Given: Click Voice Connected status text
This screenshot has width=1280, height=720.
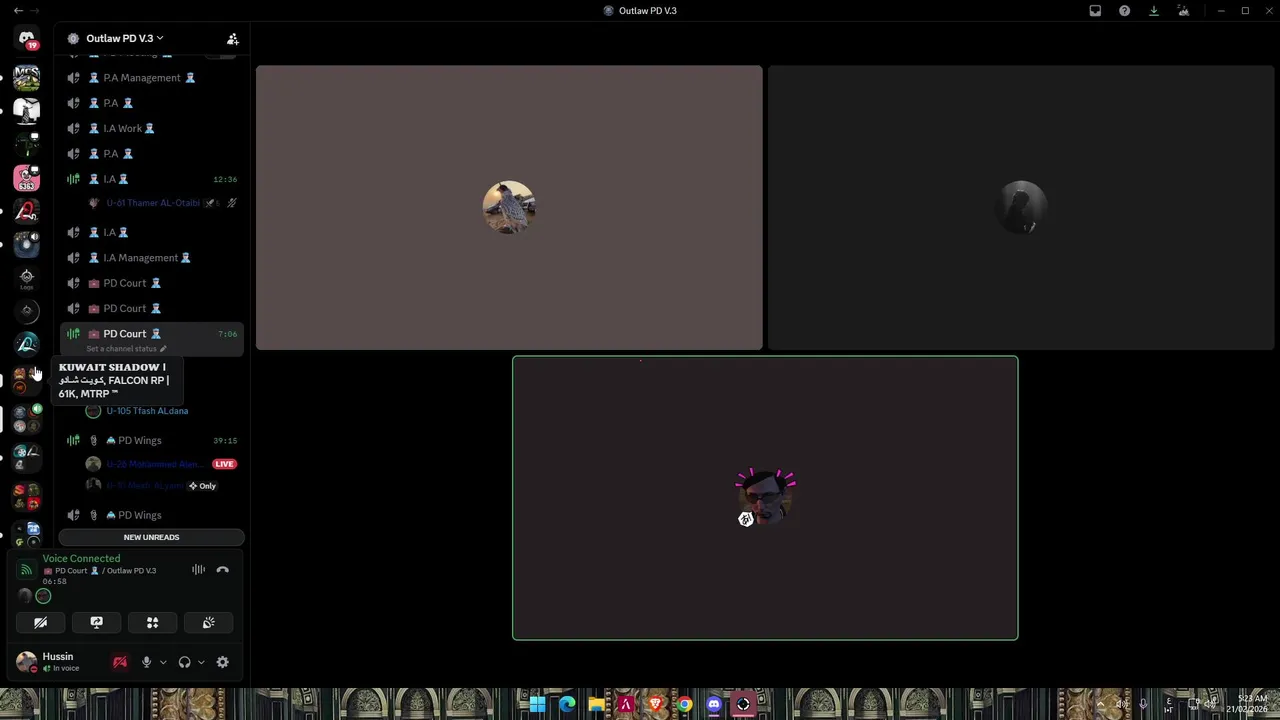Looking at the screenshot, I should tap(81, 559).
